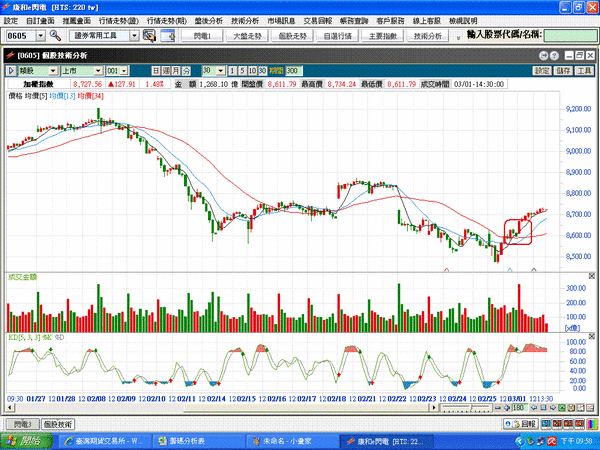Screen dimensions: 600x450
Task: Toggle the 10 minute interval button
Action: [252, 71]
